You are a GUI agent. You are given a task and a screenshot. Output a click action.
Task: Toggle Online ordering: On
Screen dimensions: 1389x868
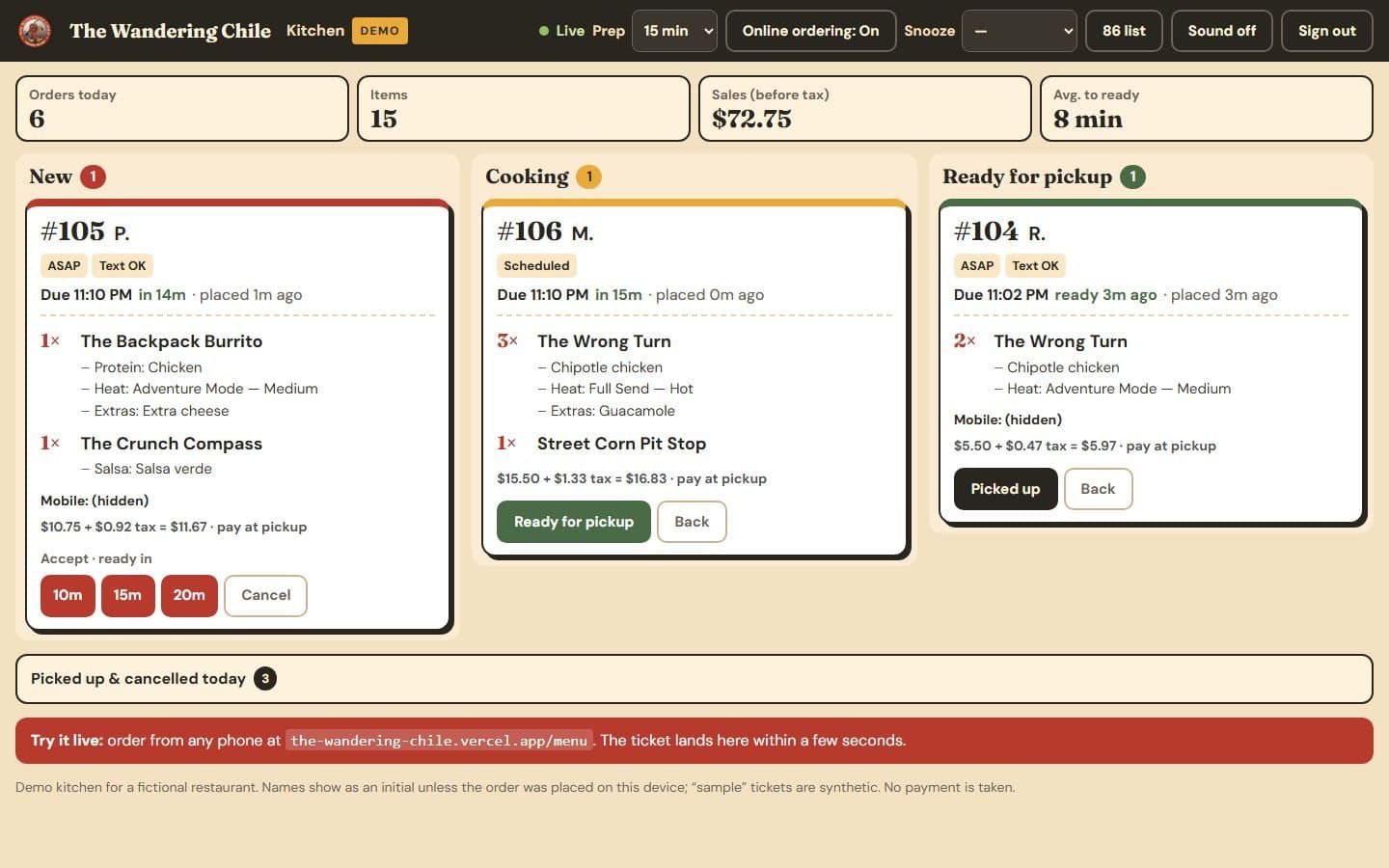pos(810,31)
